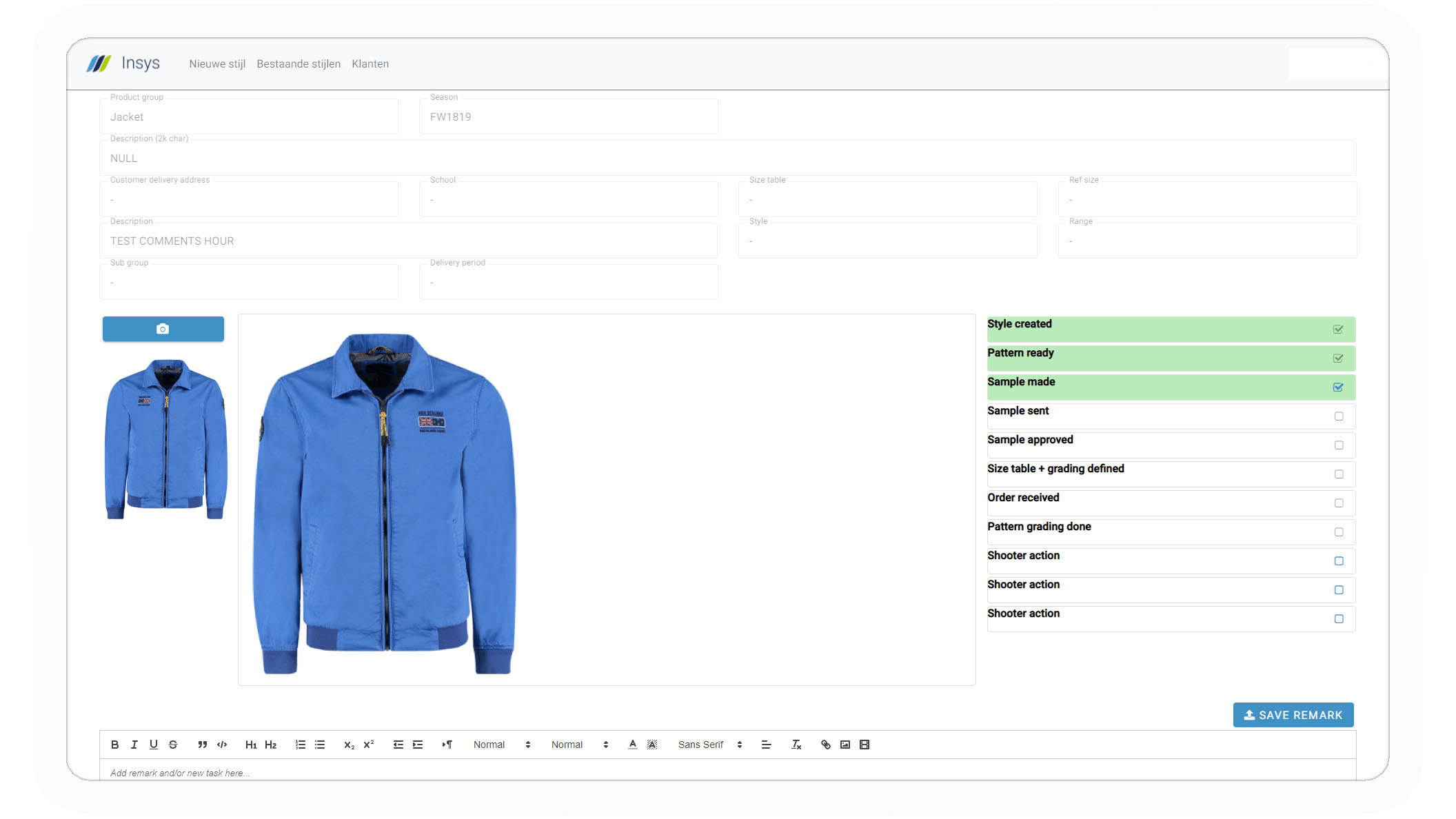Image resolution: width=1456 pixels, height=819 pixels.
Task: Pick a text color
Action: pyautogui.click(x=632, y=745)
